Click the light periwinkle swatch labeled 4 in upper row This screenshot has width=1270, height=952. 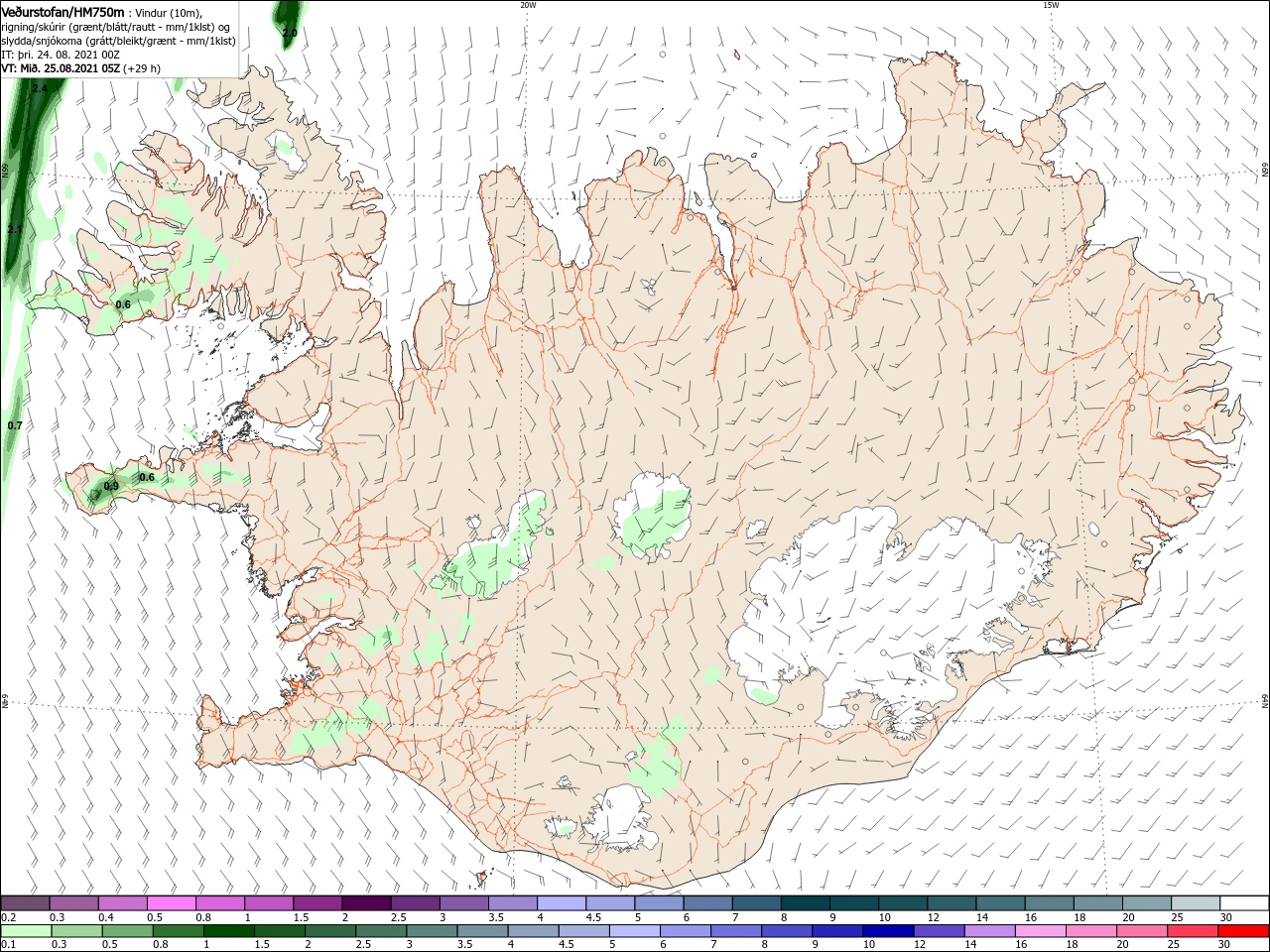tap(561, 903)
